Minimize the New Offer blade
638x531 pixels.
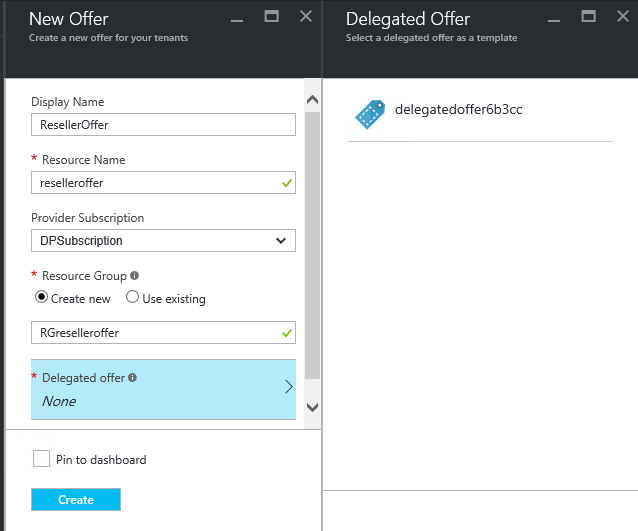click(x=236, y=17)
